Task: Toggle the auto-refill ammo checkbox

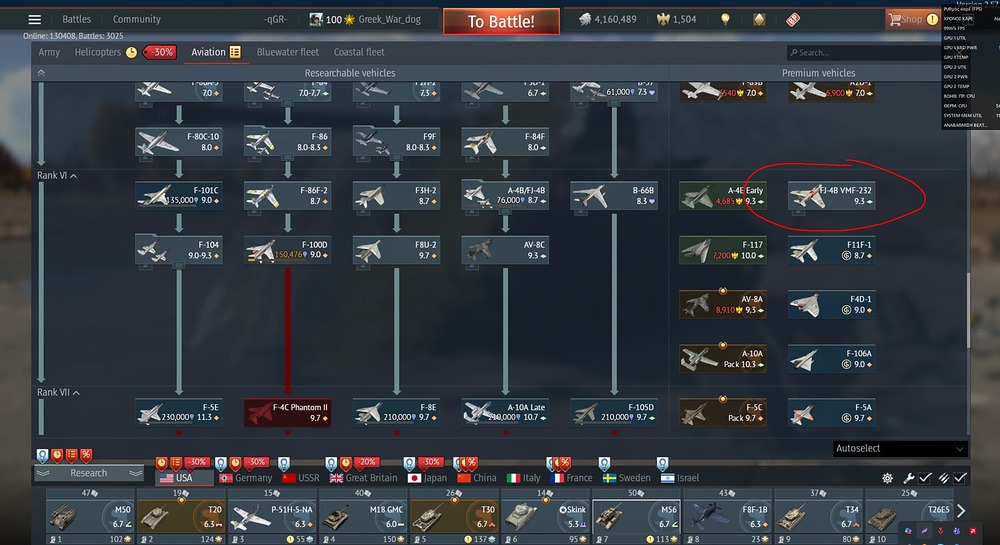Action: pyautogui.click(x=960, y=478)
